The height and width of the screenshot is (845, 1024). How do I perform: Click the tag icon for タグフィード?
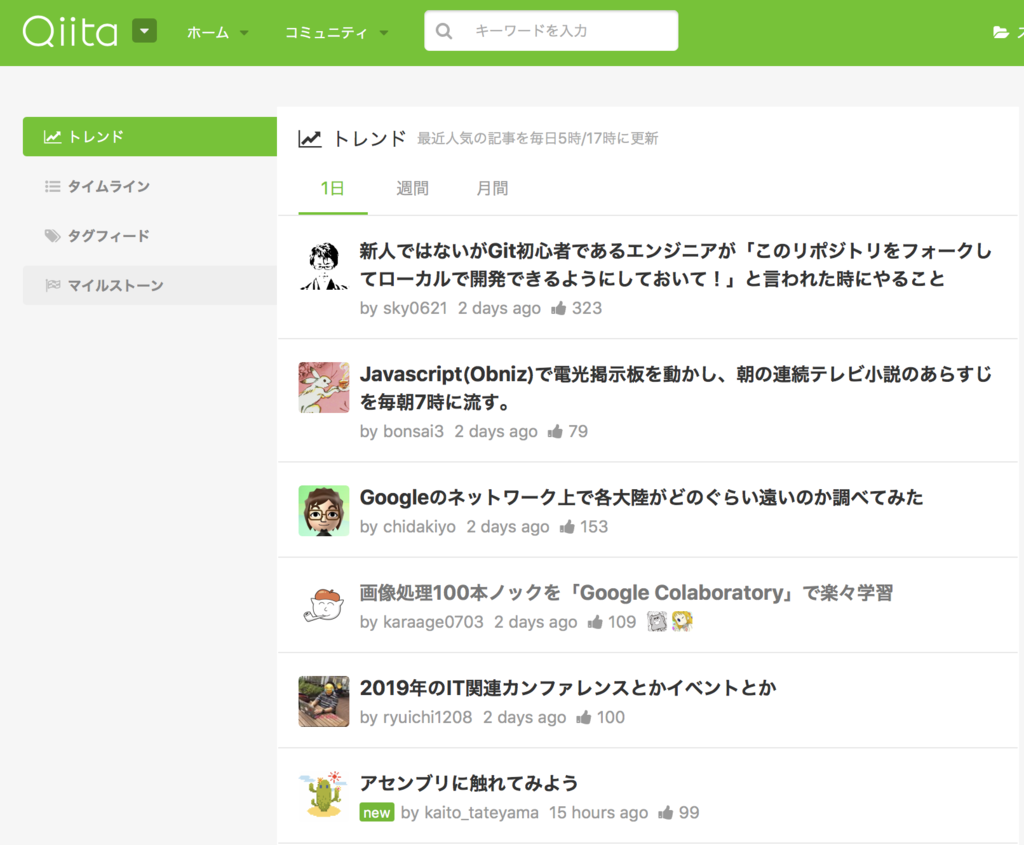(x=52, y=236)
